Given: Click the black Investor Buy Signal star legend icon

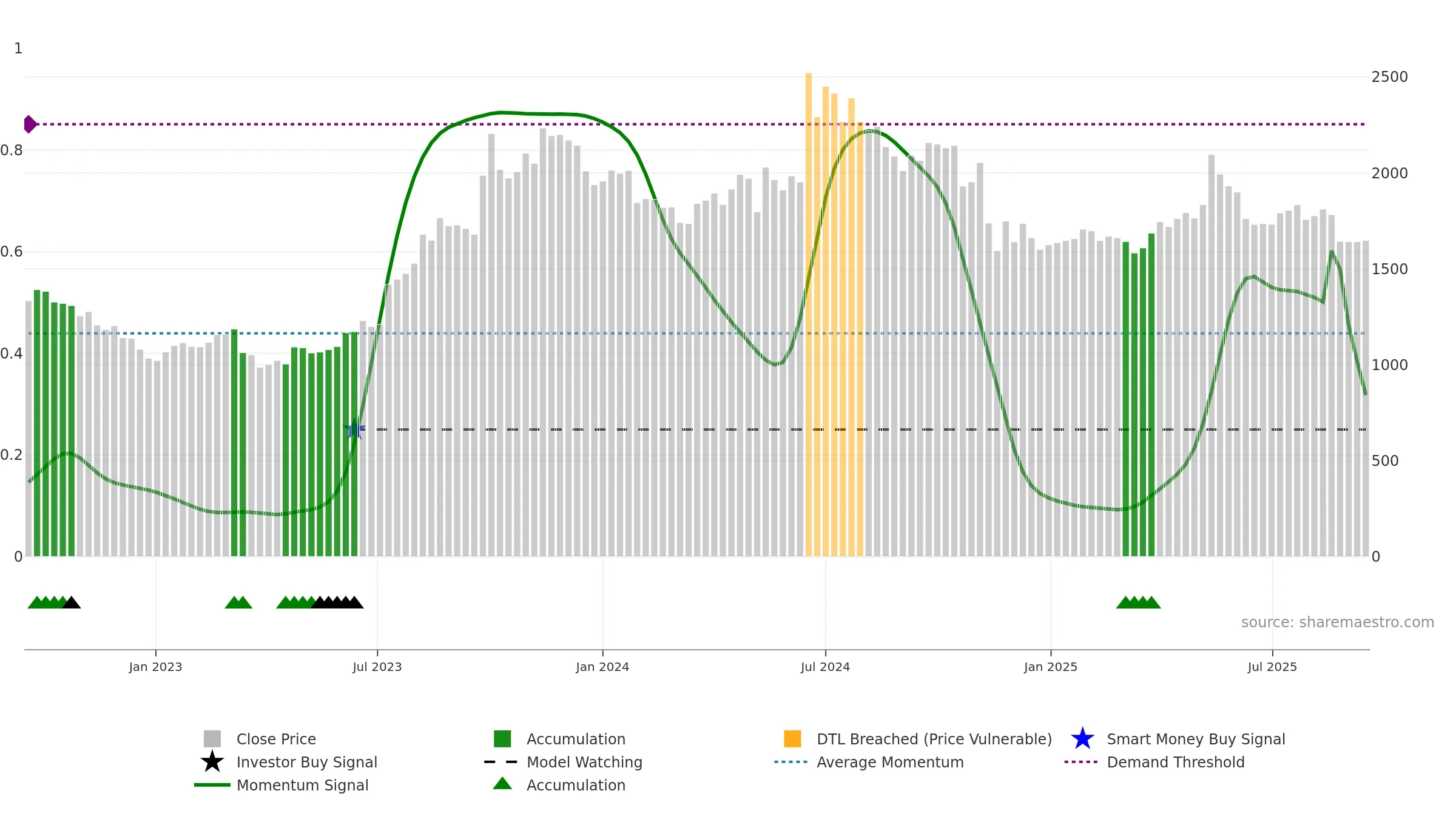Looking at the screenshot, I should point(212,762).
